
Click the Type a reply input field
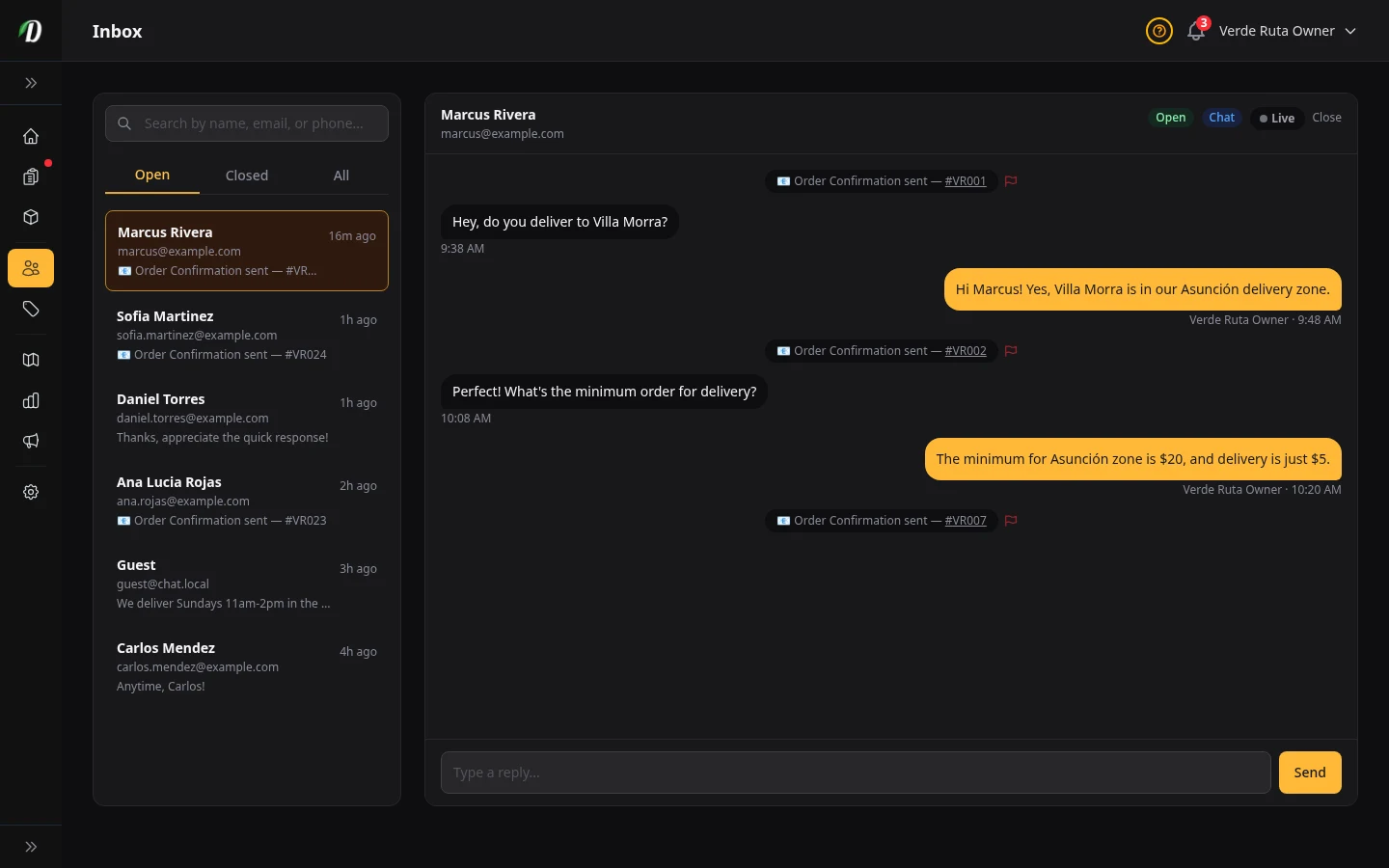(x=856, y=773)
